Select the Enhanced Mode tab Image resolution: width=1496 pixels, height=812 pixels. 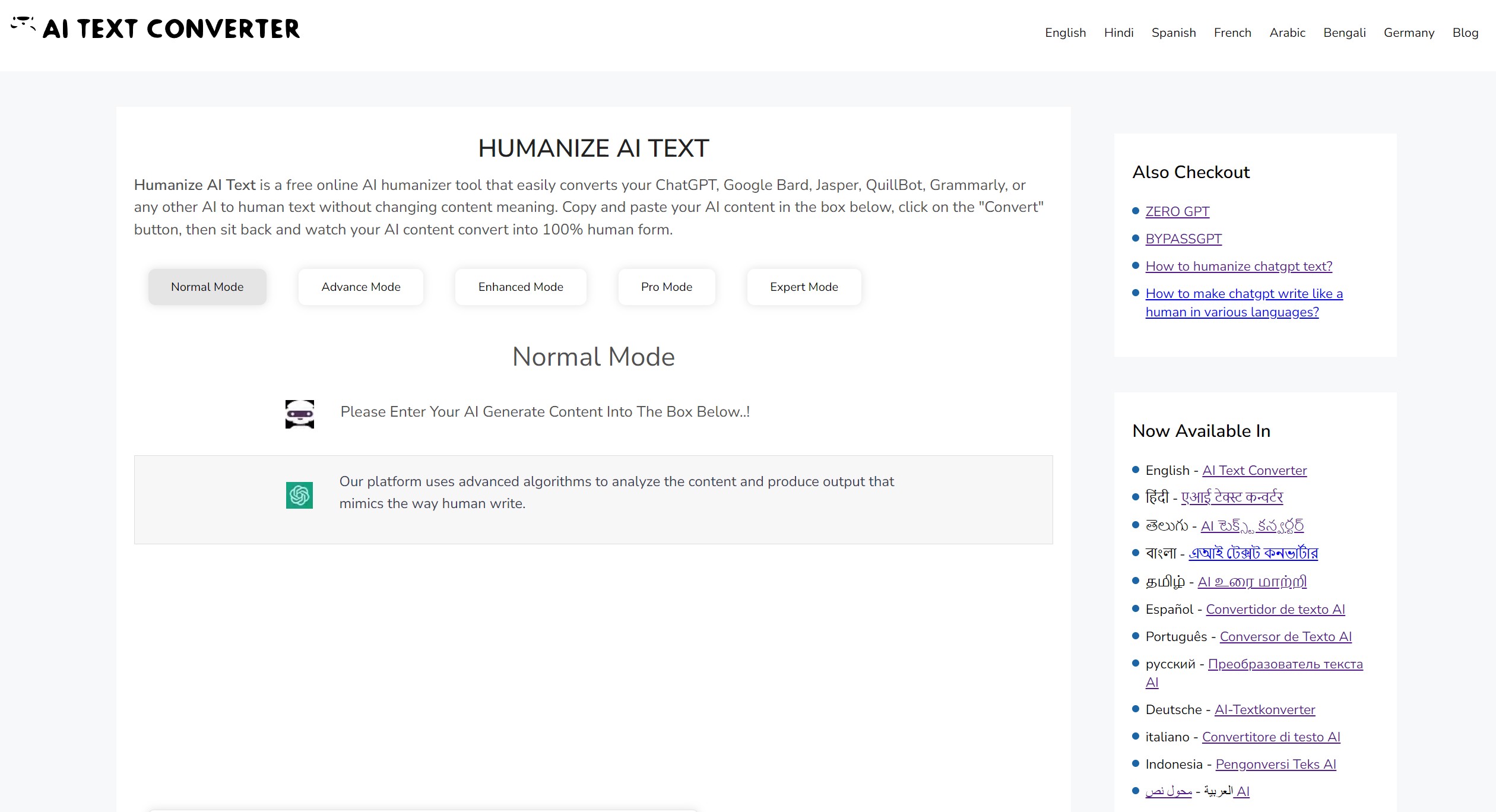coord(521,287)
